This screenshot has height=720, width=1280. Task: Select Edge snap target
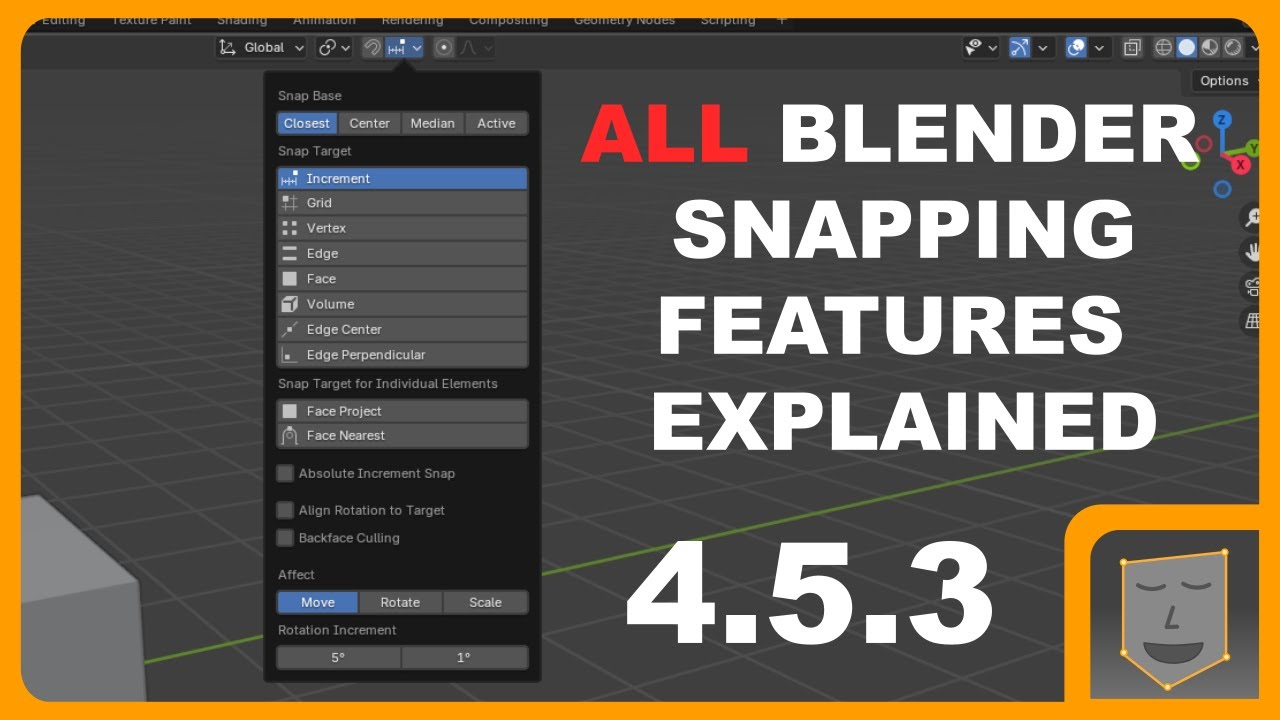[402, 254]
